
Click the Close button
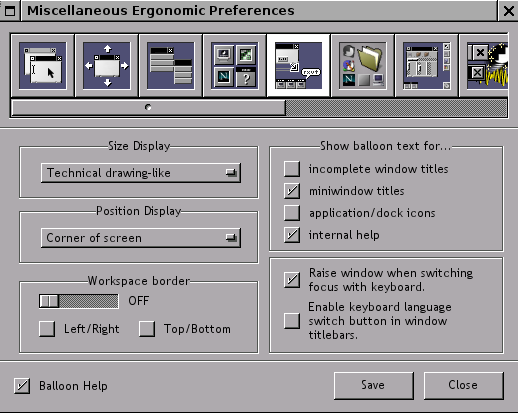pyautogui.click(x=463, y=385)
